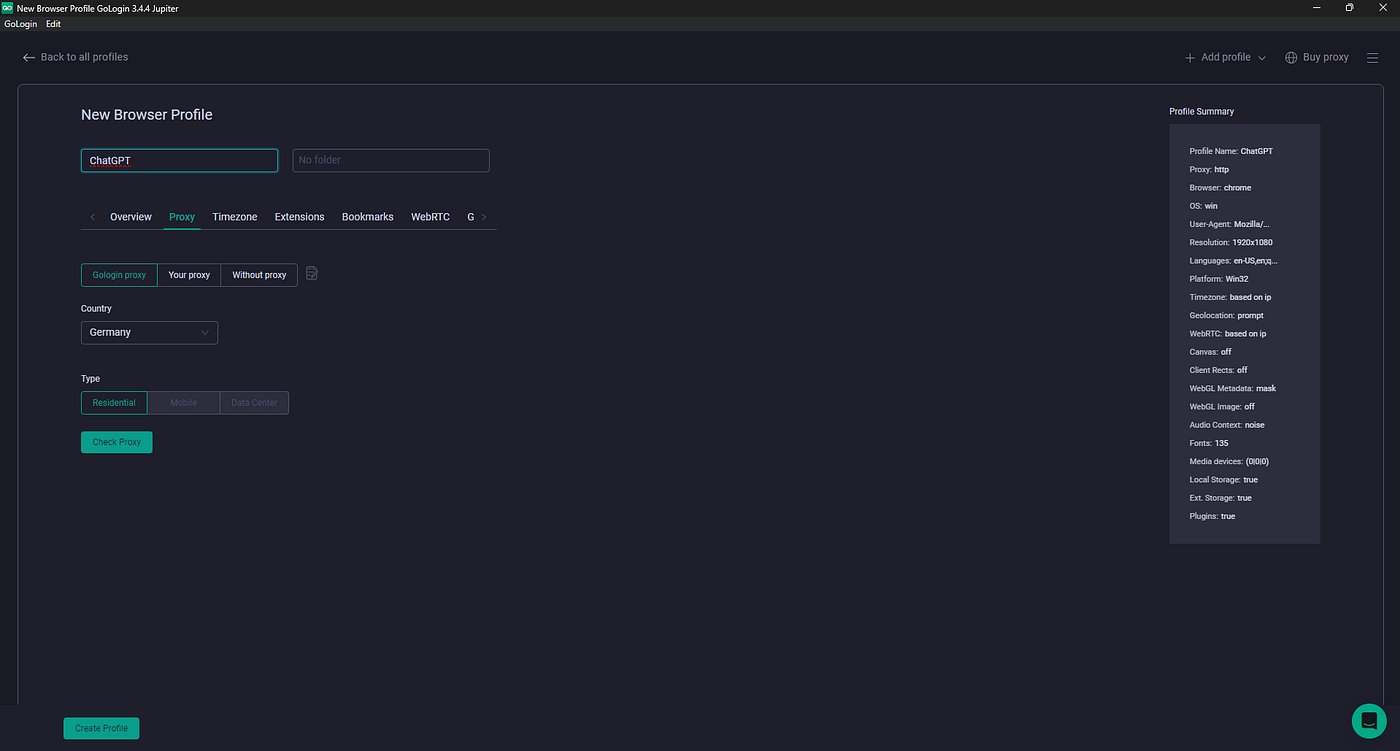Click the GoLogin app logo in title bar
The width and height of the screenshot is (1400, 751).
coord(7,7)
